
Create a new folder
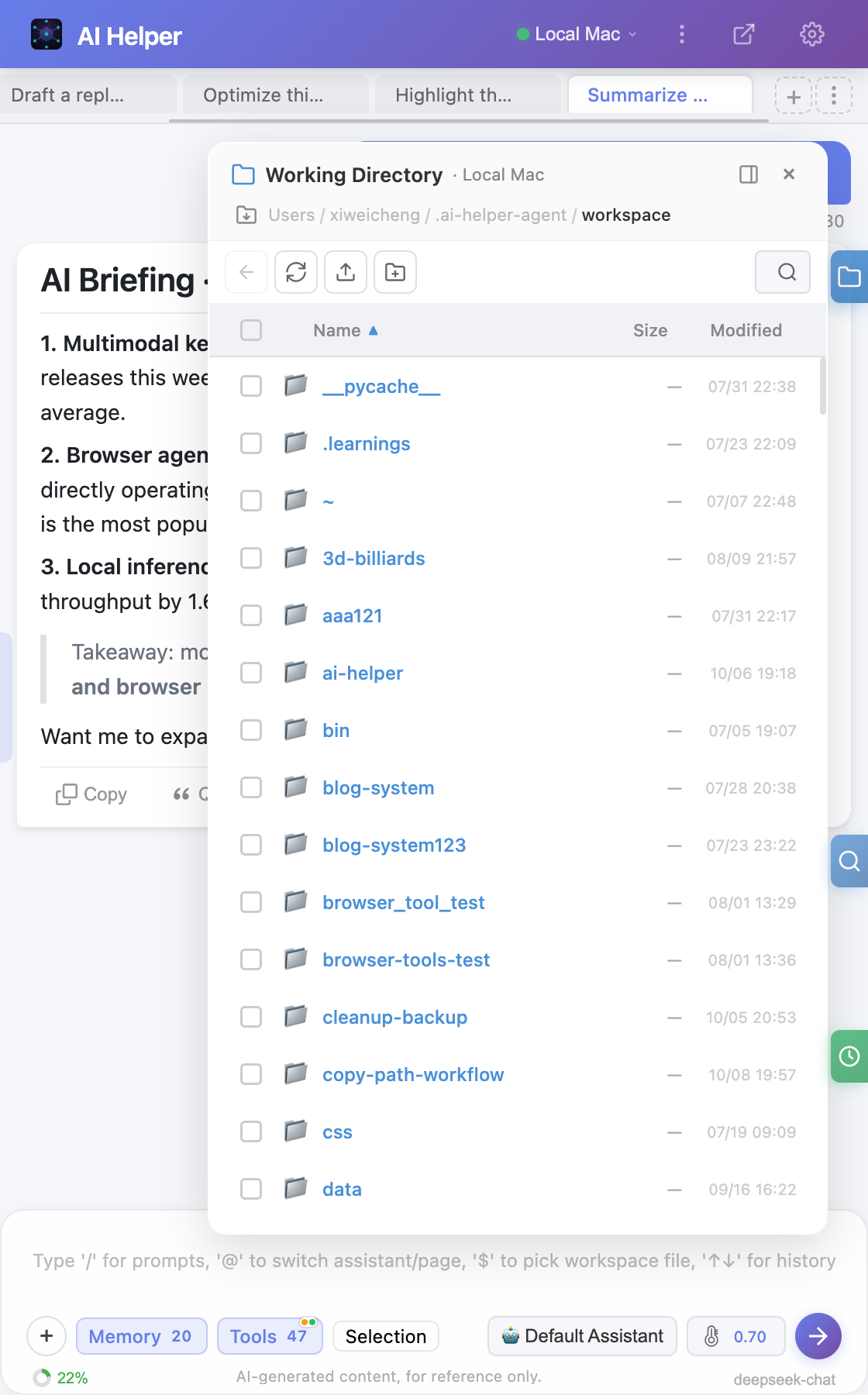point(395,272)
